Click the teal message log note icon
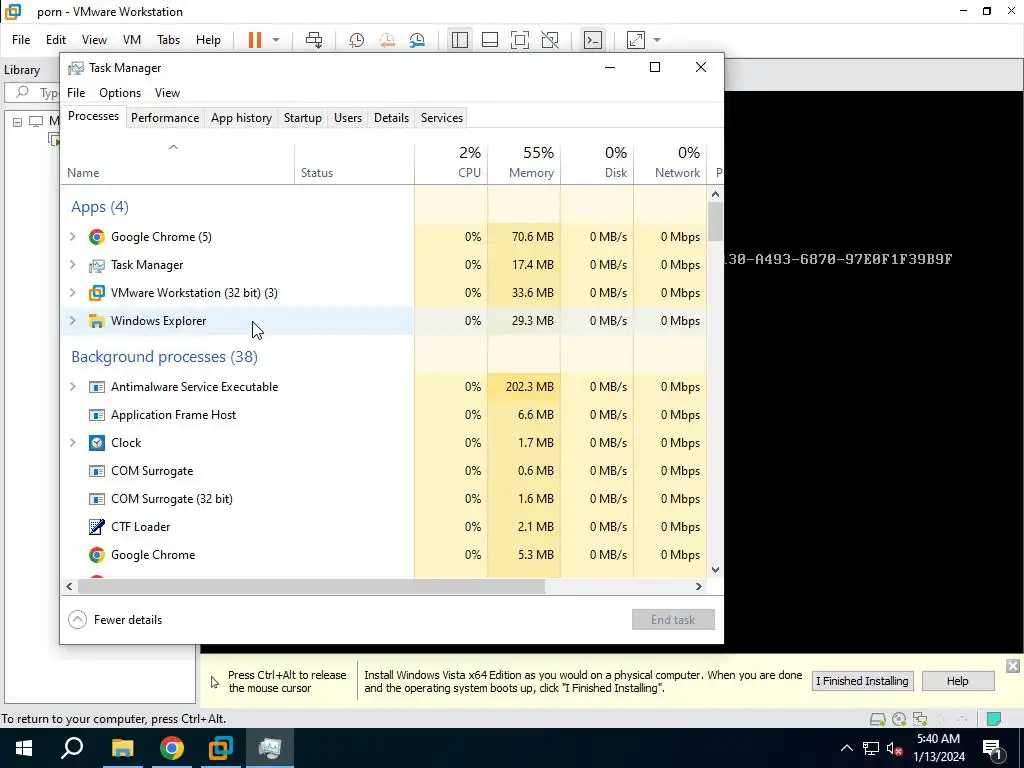Screen dimensions: 1024x768 [x=993, y=719]
